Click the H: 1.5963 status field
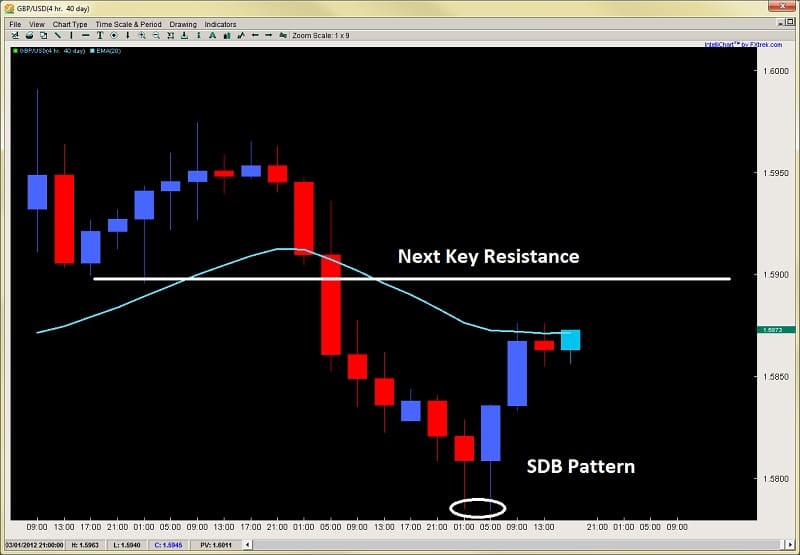Image resolution: width=800 pixels, height=555 pixels. coord(85,545)
